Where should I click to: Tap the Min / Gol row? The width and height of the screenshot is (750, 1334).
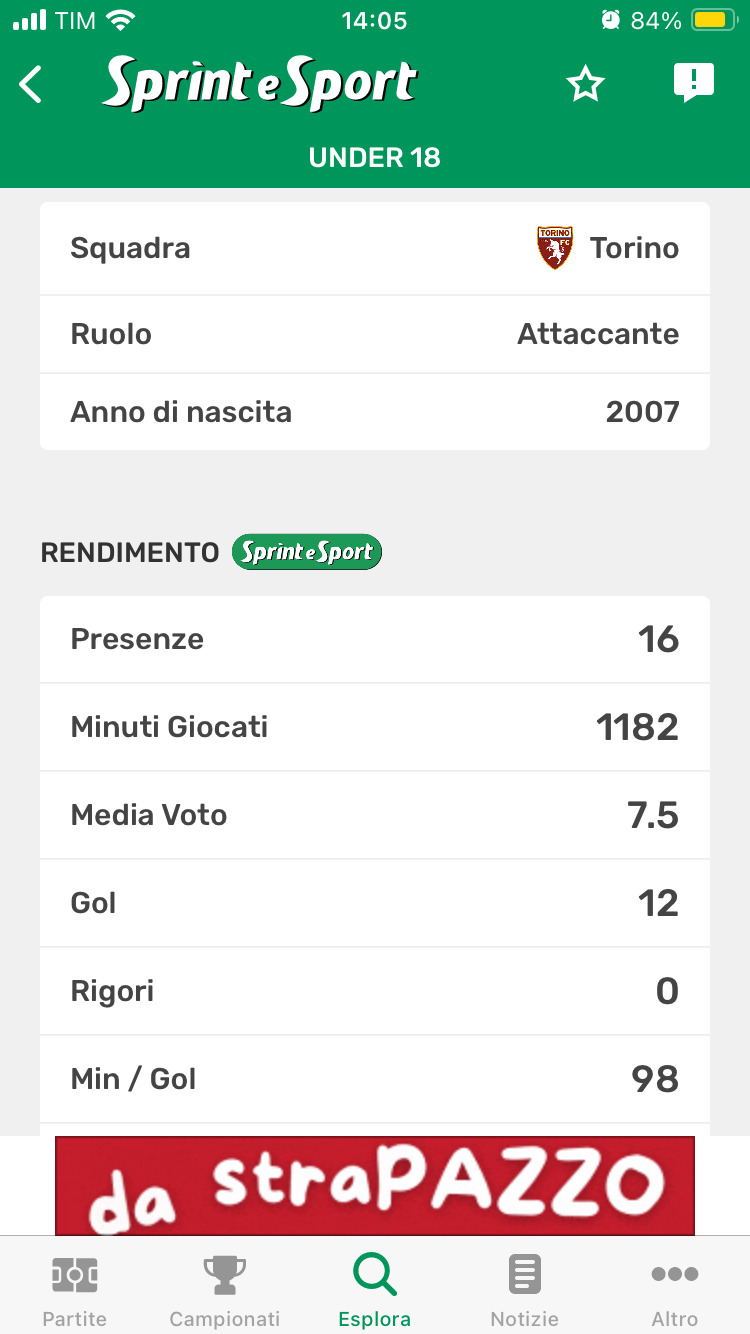375,1079
